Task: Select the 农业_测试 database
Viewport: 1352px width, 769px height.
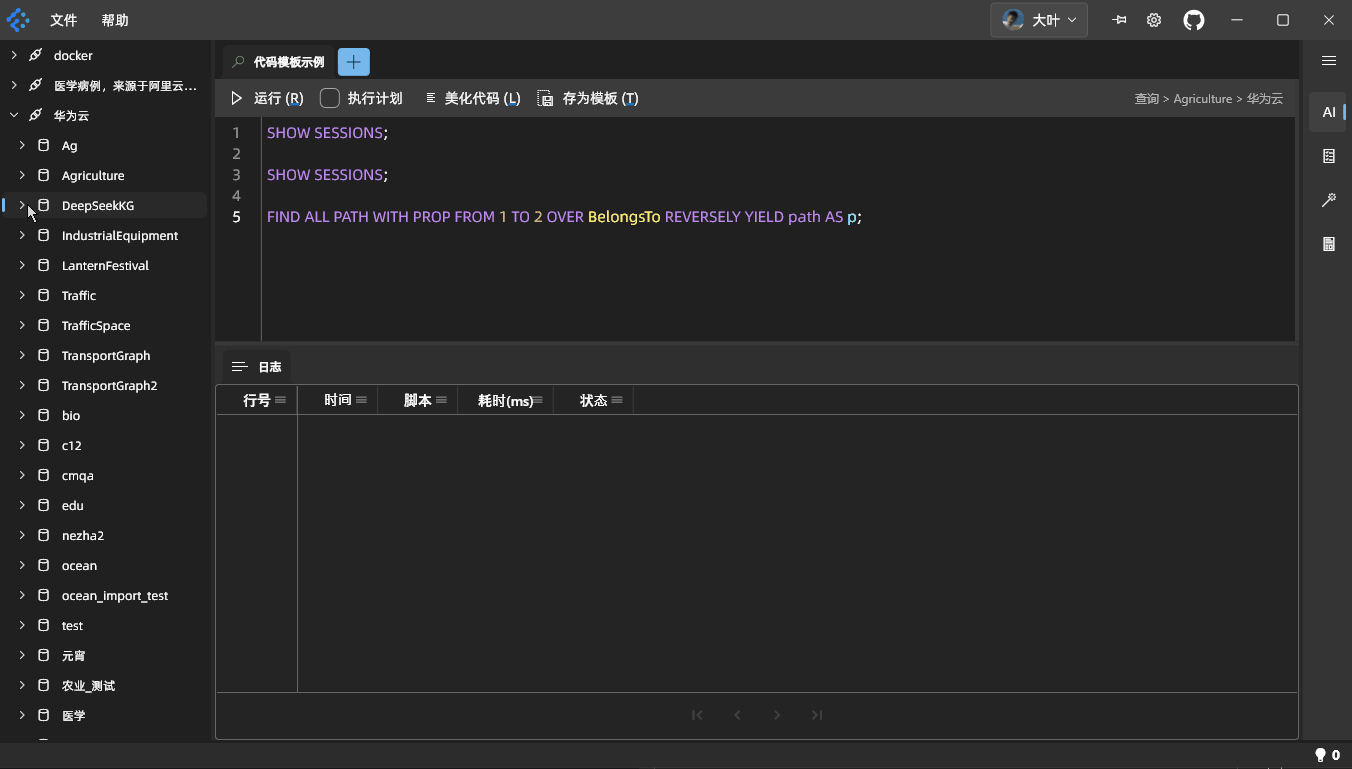Action: (89, 685)
